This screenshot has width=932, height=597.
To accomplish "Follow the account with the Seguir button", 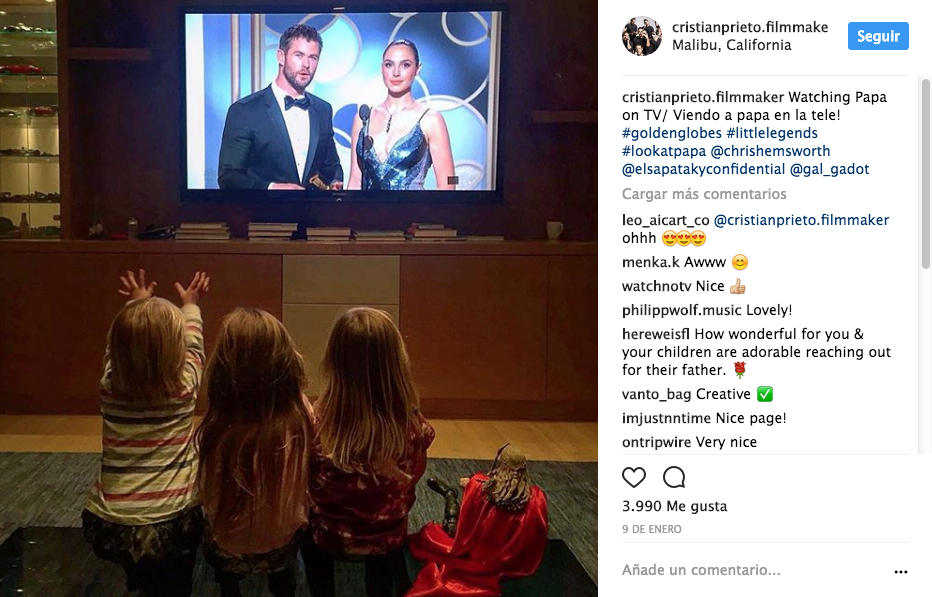I will 878,36.
